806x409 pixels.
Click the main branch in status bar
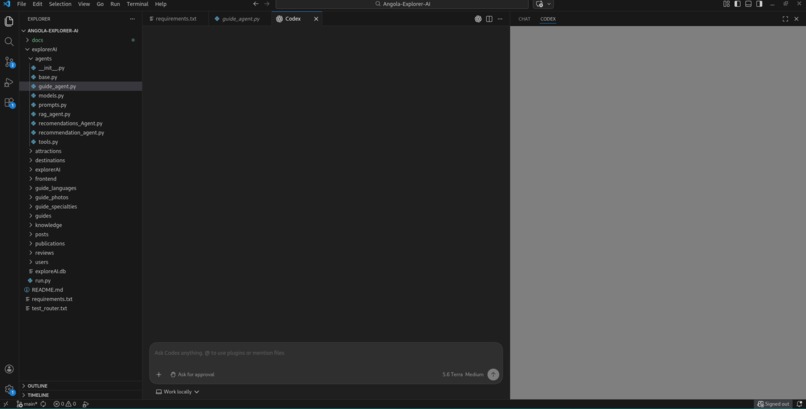pyautogui.click(x=27, y=404)
